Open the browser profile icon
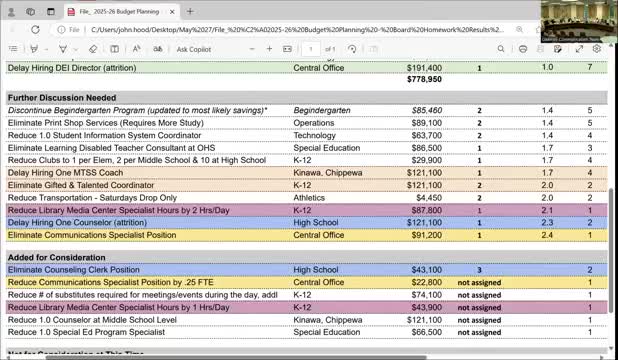The width and height of the screenshot is (618, 360). tap(11, 12)
